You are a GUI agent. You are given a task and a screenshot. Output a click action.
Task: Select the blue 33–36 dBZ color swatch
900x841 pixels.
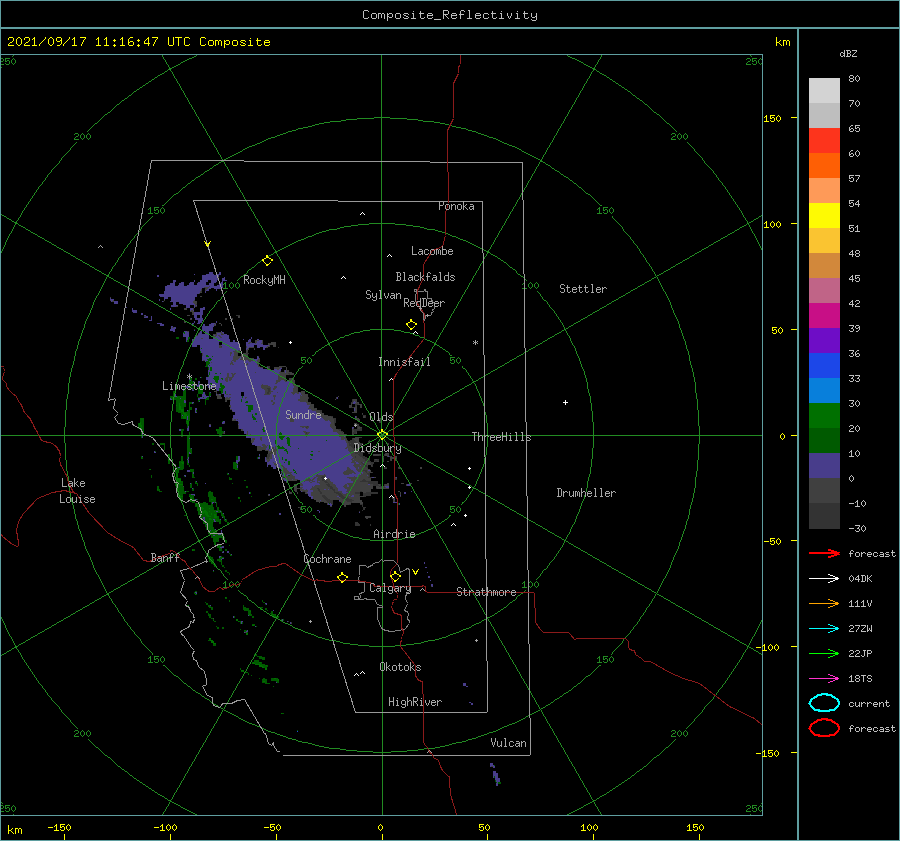(824, 366)
